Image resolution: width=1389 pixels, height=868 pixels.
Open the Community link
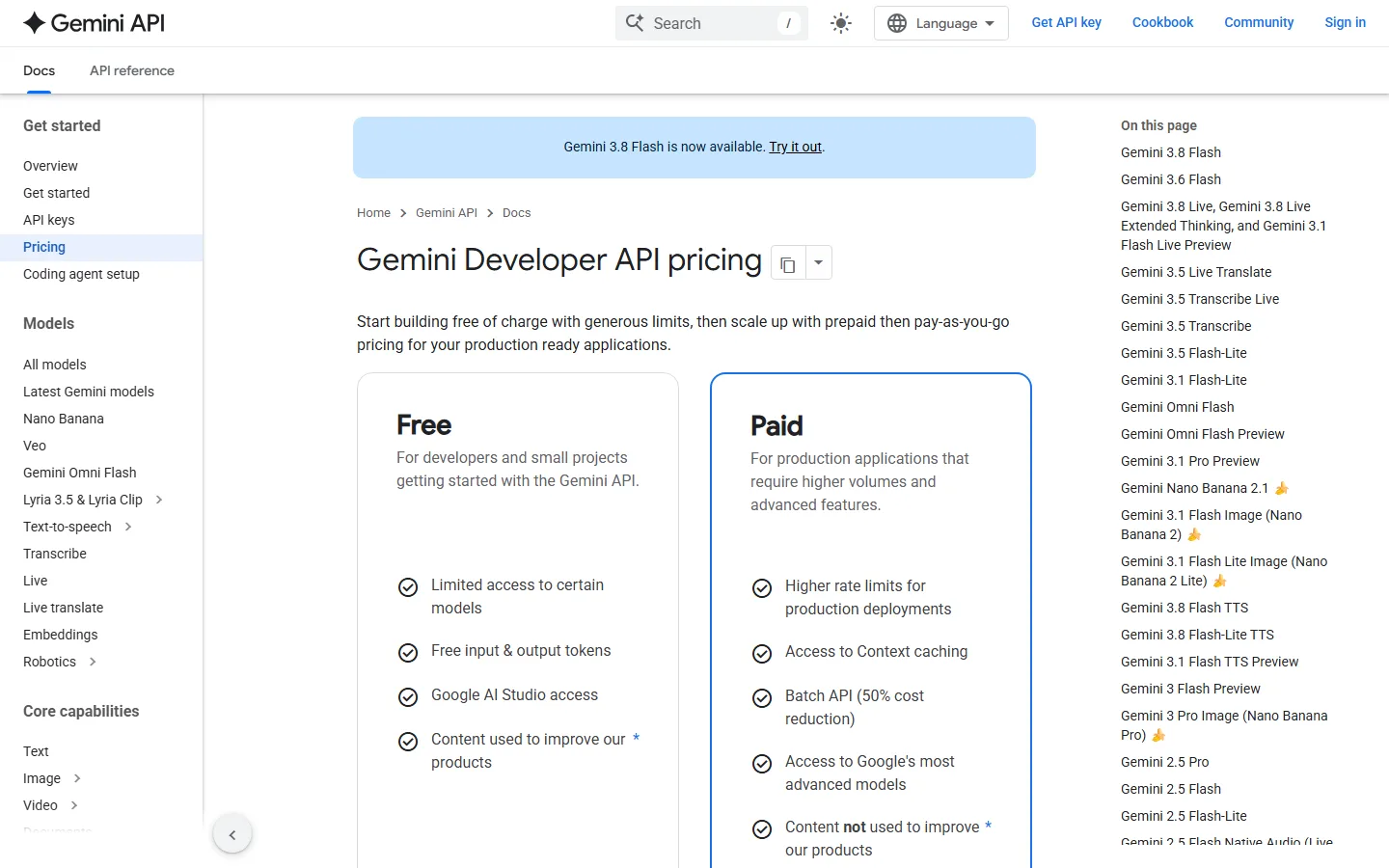(x=1259, y=22)
